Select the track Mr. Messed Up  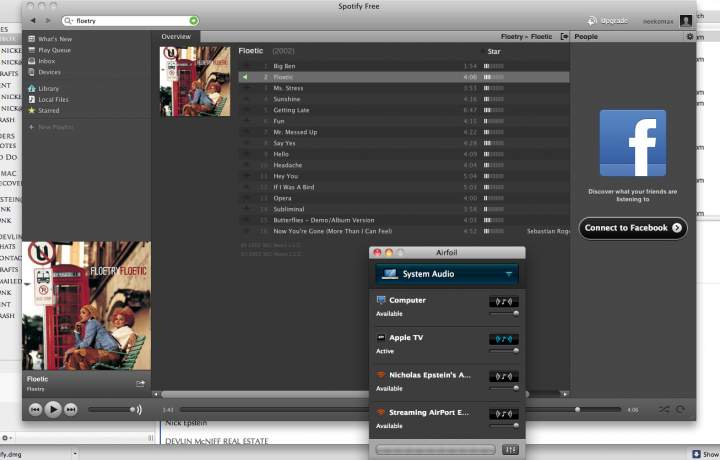404,132
